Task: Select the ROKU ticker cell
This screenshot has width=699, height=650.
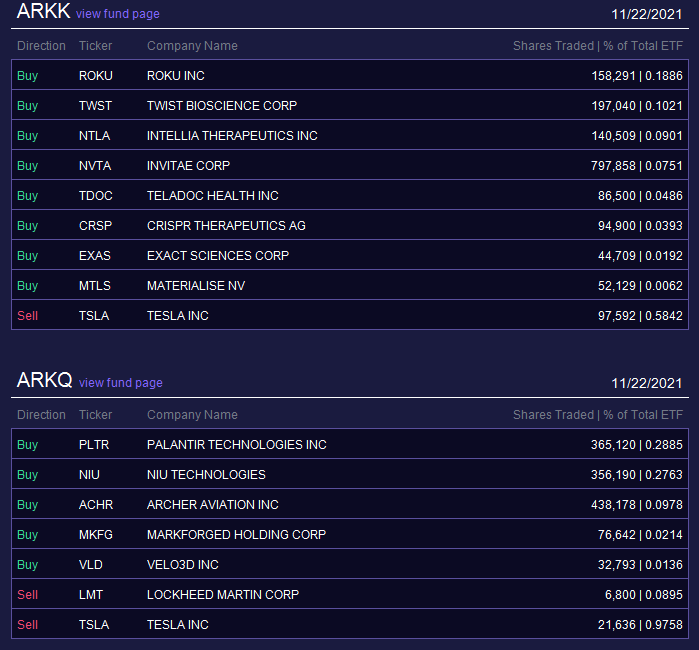Action: (x=96, y=75)
